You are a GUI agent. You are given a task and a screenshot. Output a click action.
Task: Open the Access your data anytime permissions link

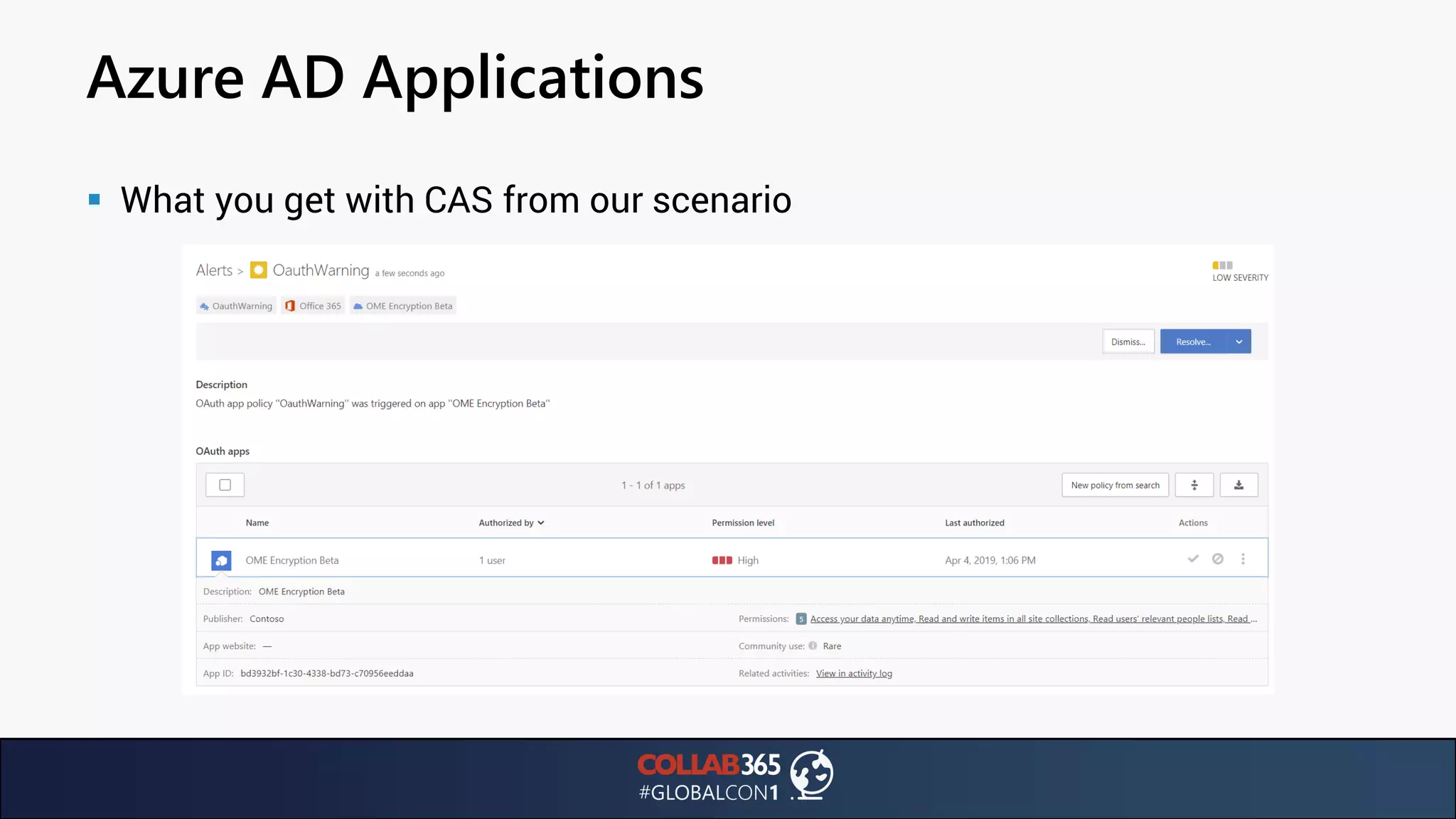[1034, 619]
